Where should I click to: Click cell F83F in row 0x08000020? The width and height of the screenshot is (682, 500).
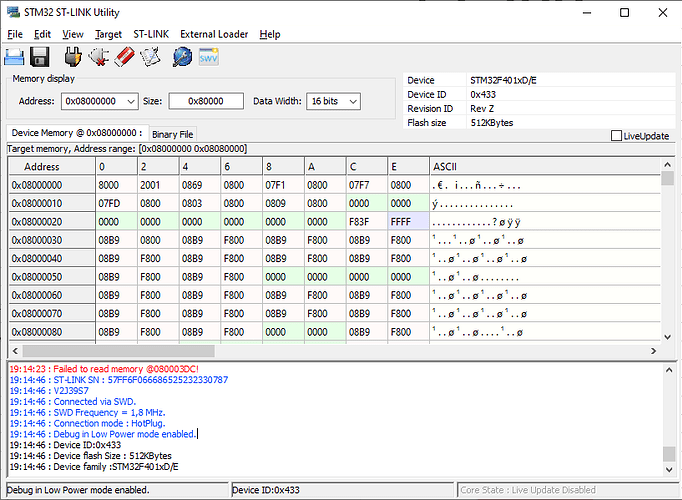click(x=367, y=222)
